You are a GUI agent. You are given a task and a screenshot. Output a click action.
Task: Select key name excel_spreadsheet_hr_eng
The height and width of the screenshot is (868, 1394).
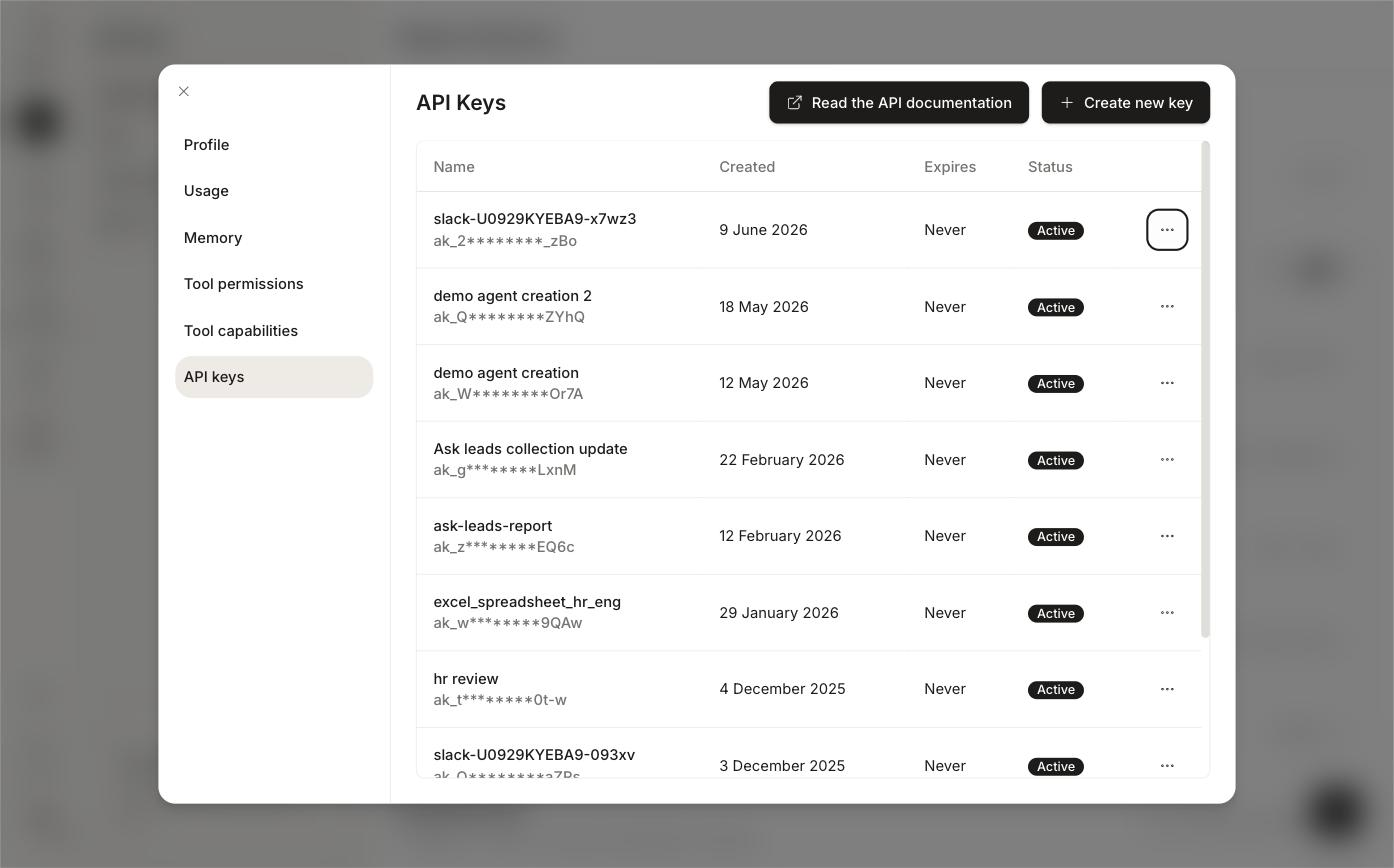click(x=527, y=602)
